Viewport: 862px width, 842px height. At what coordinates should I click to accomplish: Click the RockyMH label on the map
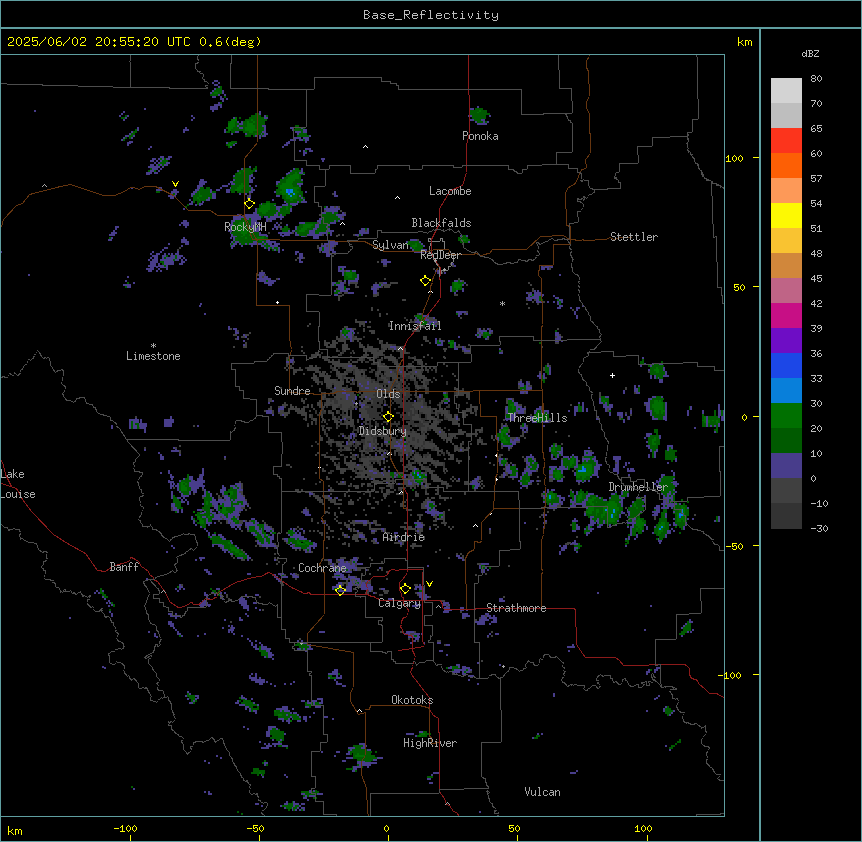click(x=245, y=226)
